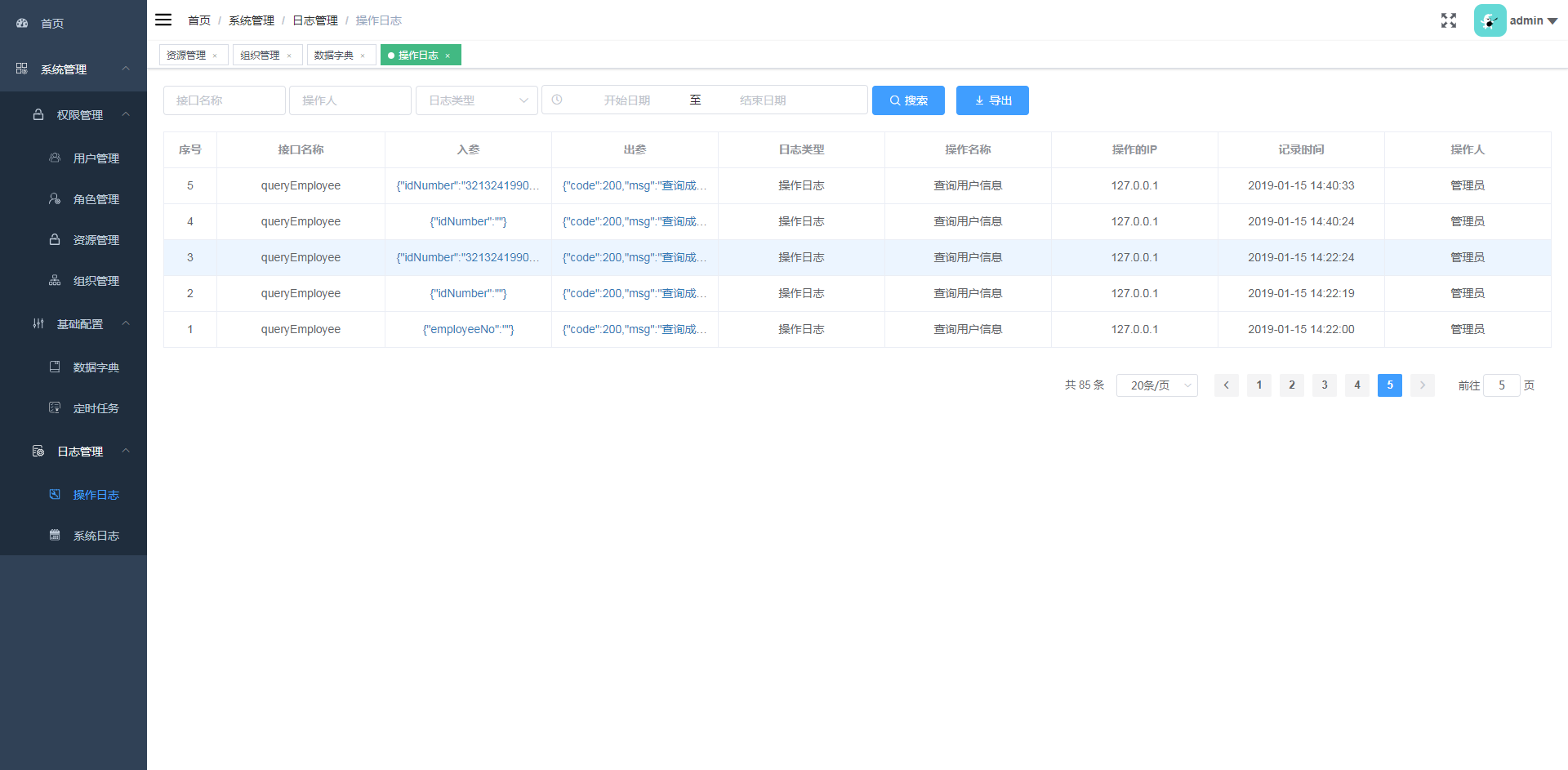The image size is (1568, 770).
Task: Click the 首页 dashboard icon in sidebar
Action: 22,23
